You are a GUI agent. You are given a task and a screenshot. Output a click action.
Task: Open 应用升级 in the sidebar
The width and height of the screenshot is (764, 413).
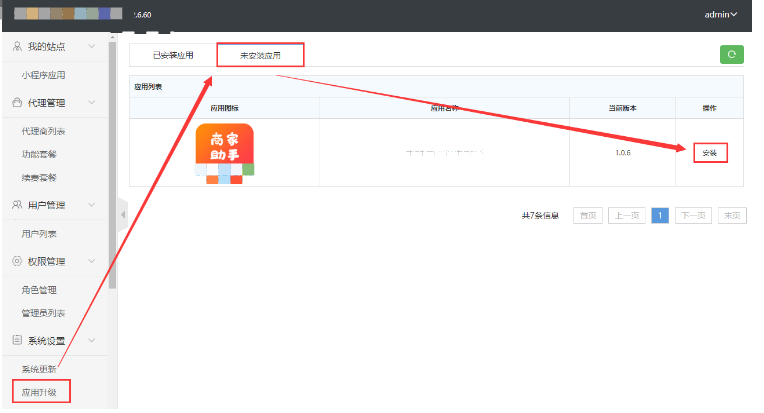(39, 392)
